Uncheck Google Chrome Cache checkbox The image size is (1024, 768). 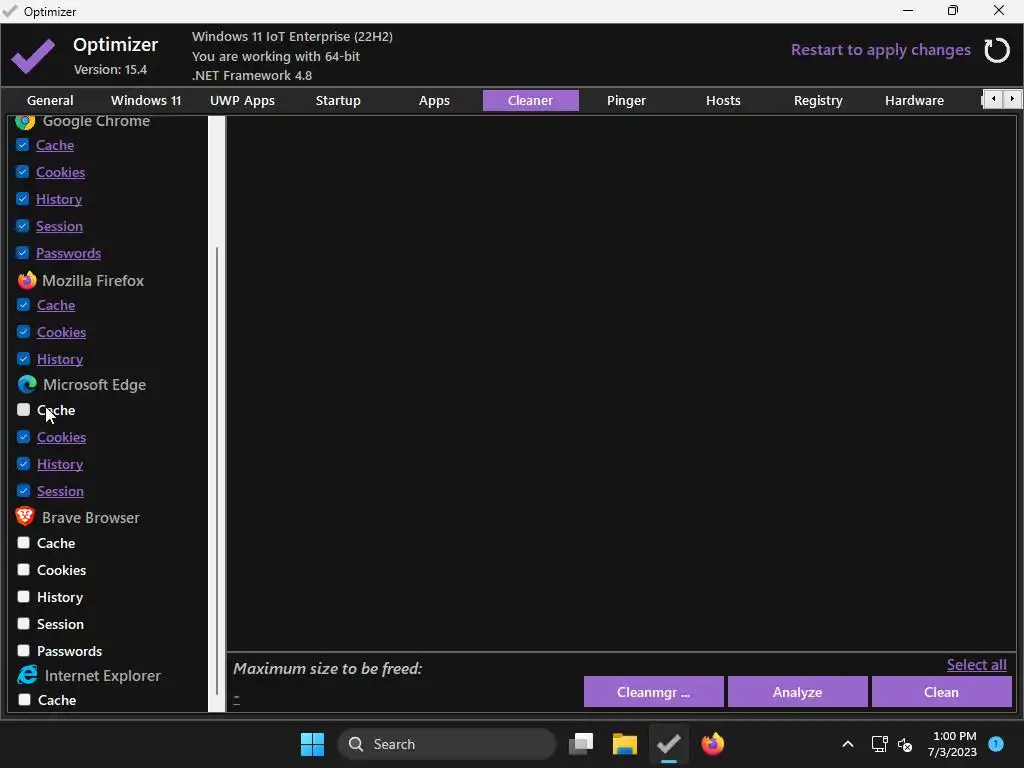(x=22, y=145)
